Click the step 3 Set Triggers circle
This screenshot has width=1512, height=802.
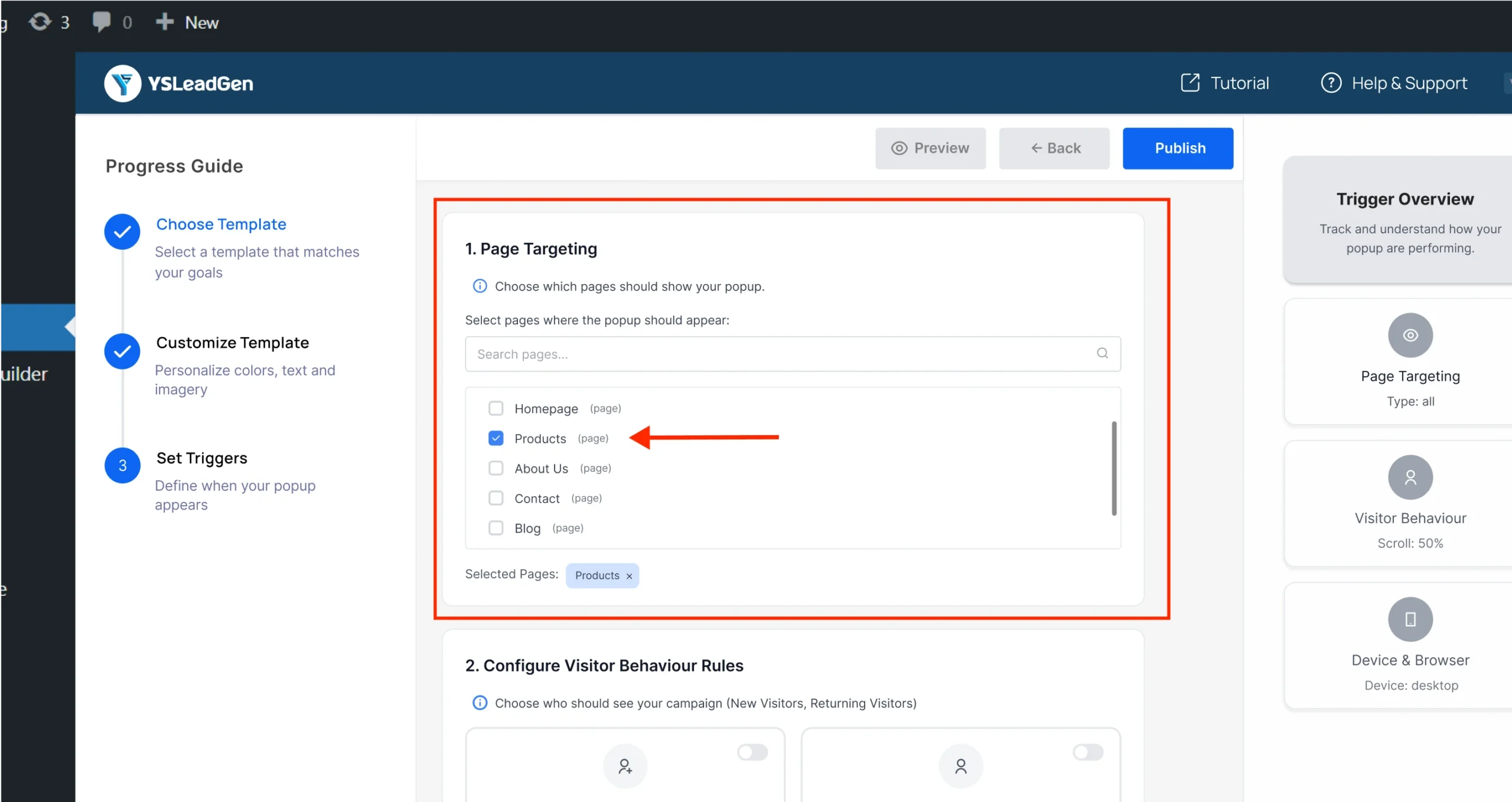point(122,465)
